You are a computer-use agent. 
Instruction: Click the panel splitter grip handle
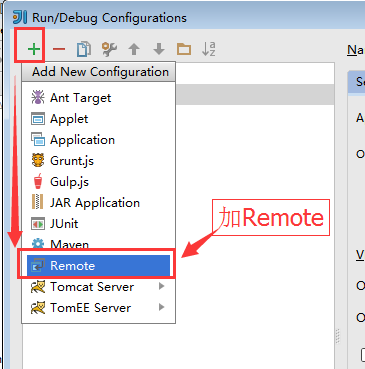coord(338,336)
